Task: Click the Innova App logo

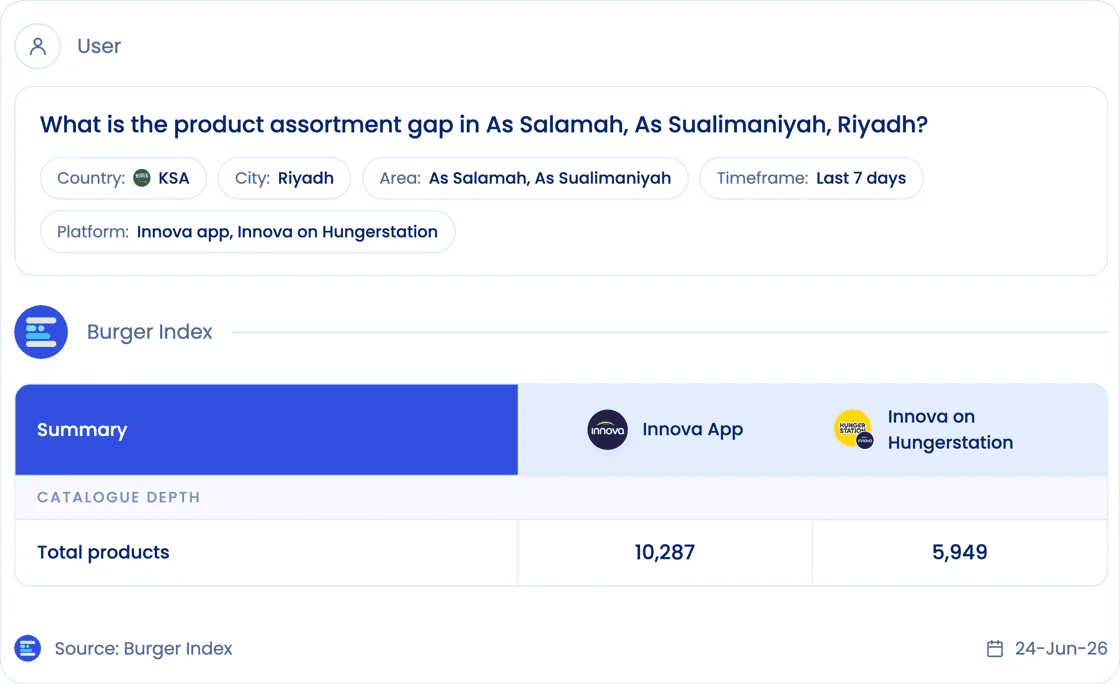Action: (607, 430)
